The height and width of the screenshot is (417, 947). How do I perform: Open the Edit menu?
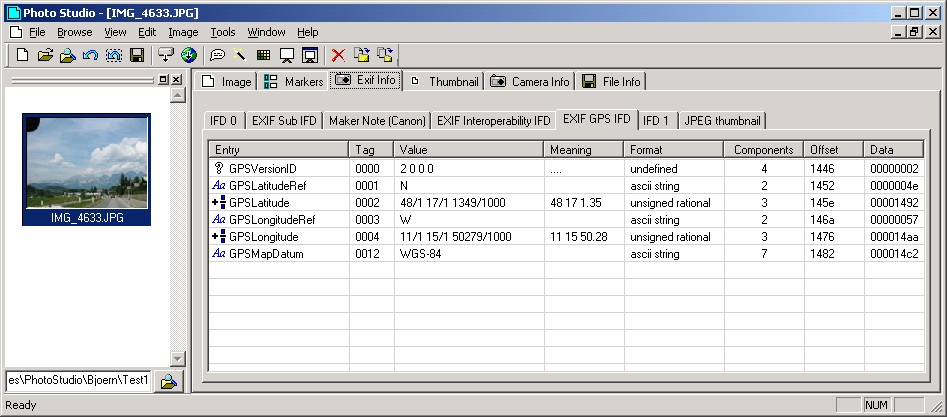click(x=147, y=32)
